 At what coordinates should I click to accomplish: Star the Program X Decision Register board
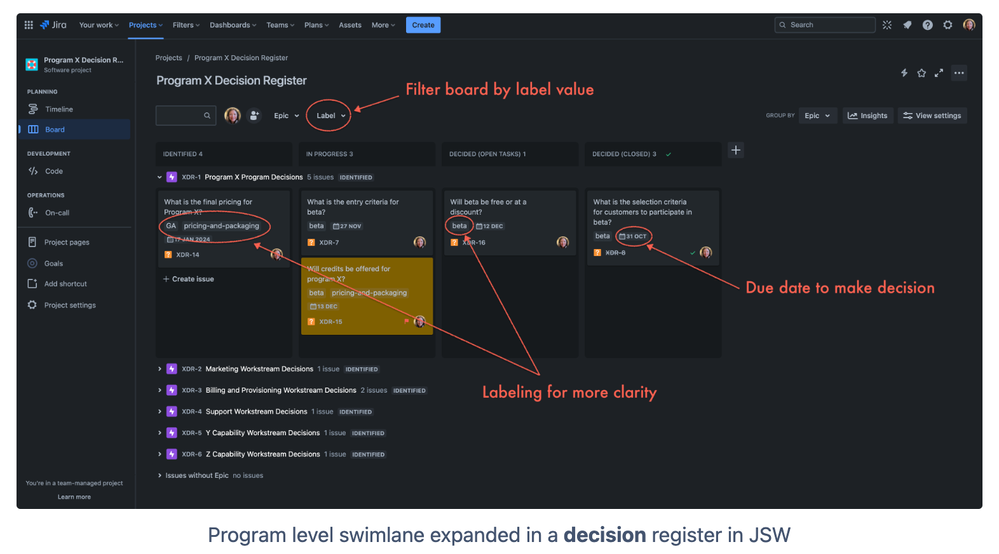[x=921, y=73]
